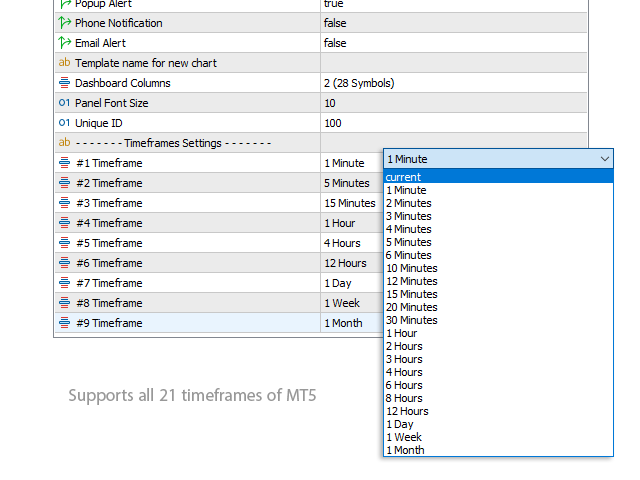The image size is (640, 480).
Task: Click the #4 Timeframe enum icon
Action: [64, 222]
